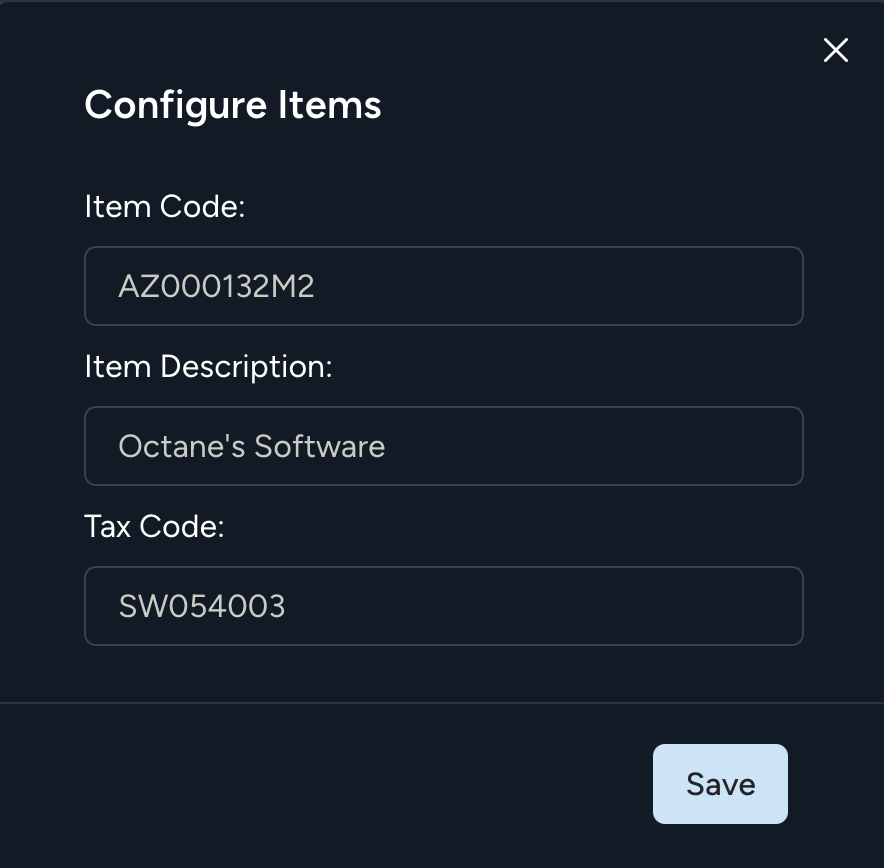884x868 pixels.
Task: Click the Save button
Action: [x=720, y=783]
